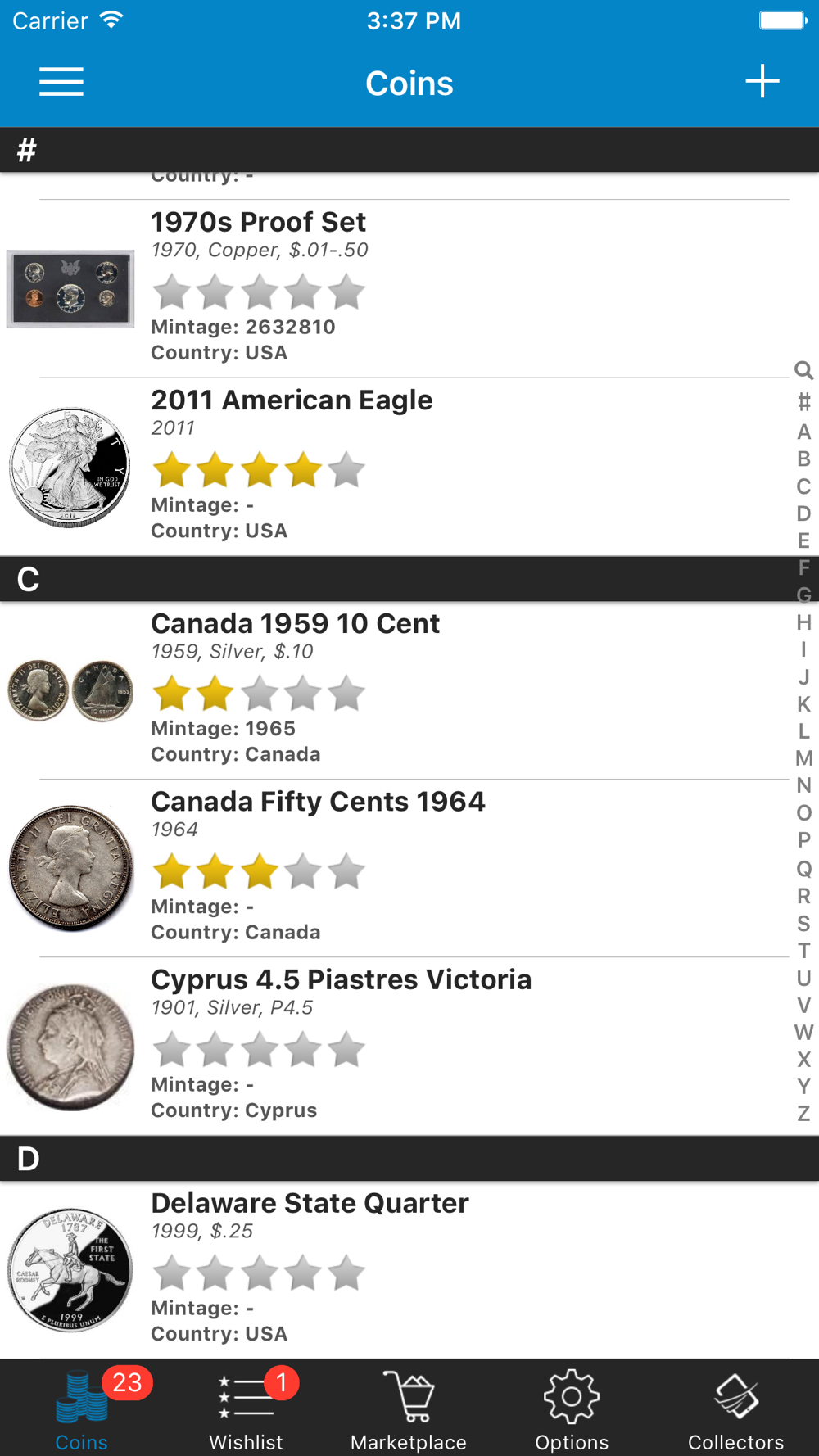Tap the Delaware quarter coin image

coord(70,1270)
